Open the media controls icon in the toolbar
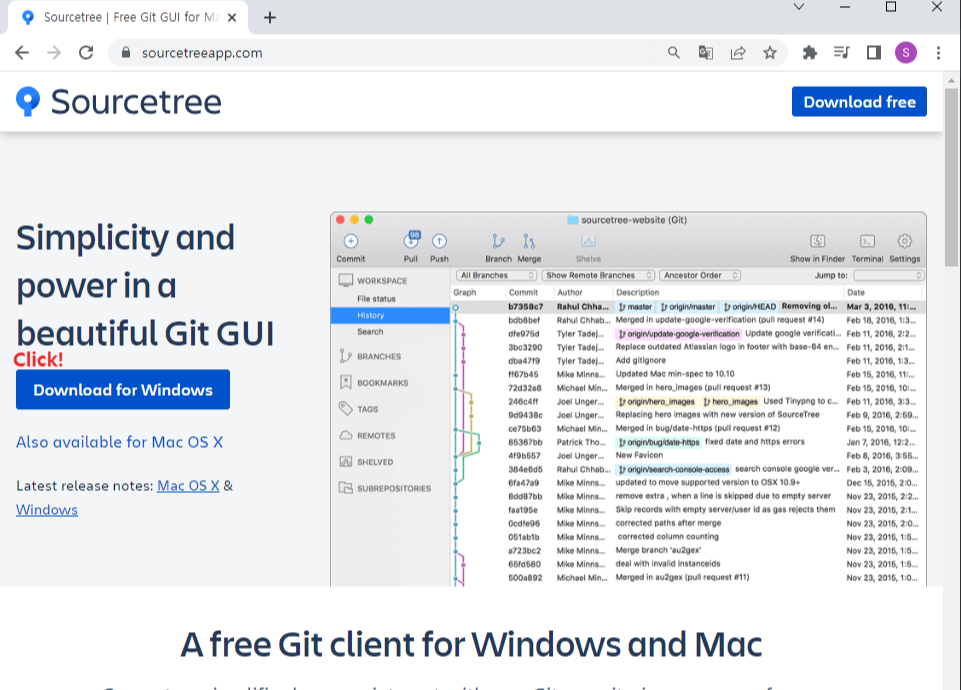This screenshot has height=690, width=961. [841, 53]
